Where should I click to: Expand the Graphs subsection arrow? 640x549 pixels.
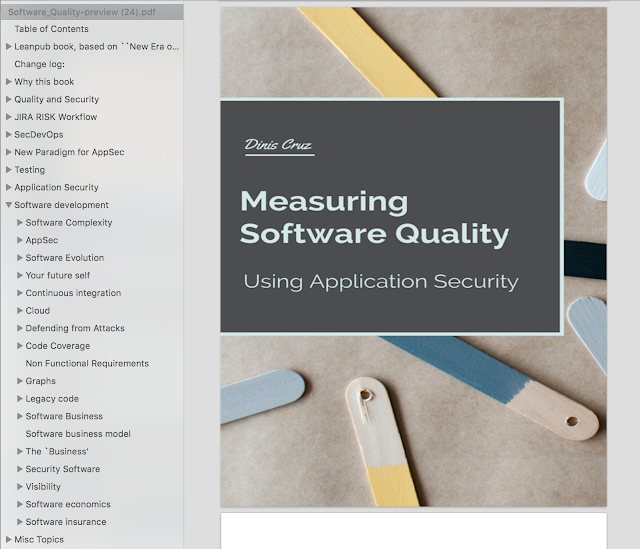(x=19, y=381)
